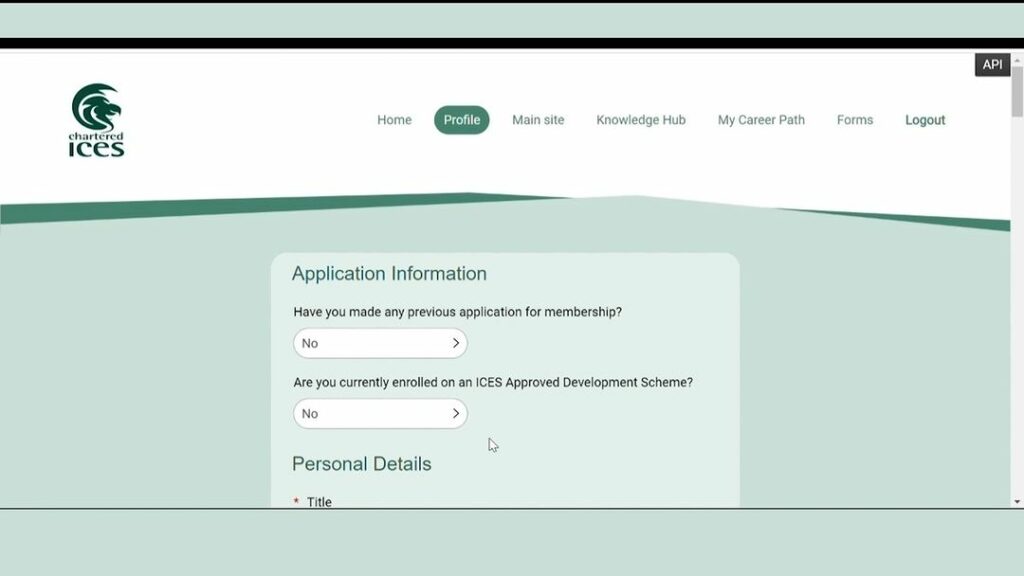Click the previous membership application question text
Image resolution: width=1024 pixels, height=576 pixels.
pyautogui.click(x=457, y=312)
